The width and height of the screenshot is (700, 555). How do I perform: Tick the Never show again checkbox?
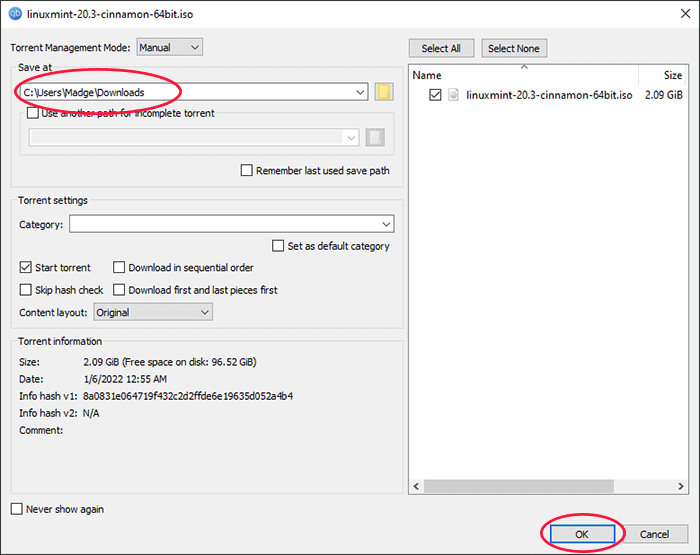17,509
